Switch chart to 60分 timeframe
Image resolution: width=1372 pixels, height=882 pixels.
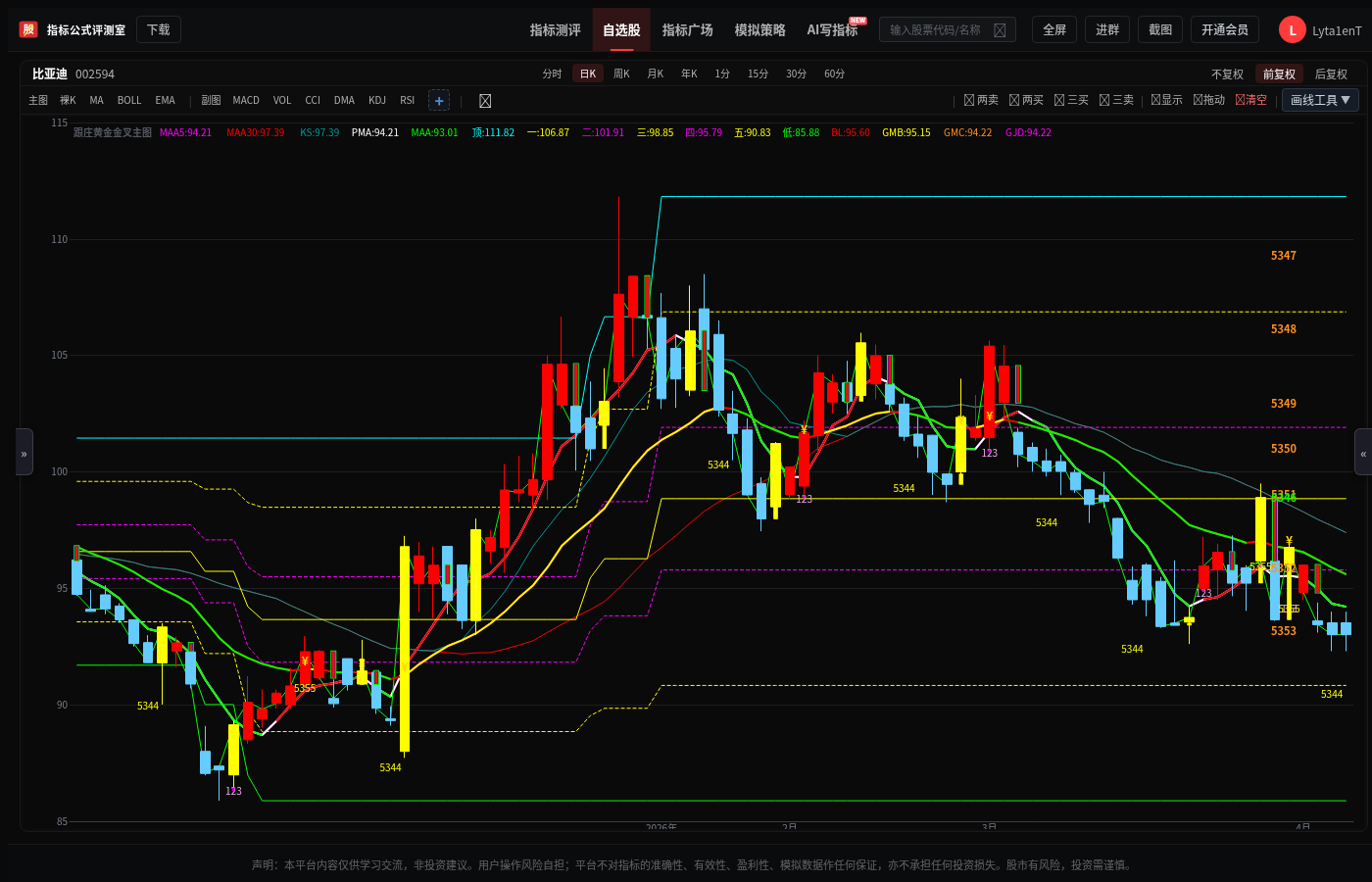pos(835,74)
